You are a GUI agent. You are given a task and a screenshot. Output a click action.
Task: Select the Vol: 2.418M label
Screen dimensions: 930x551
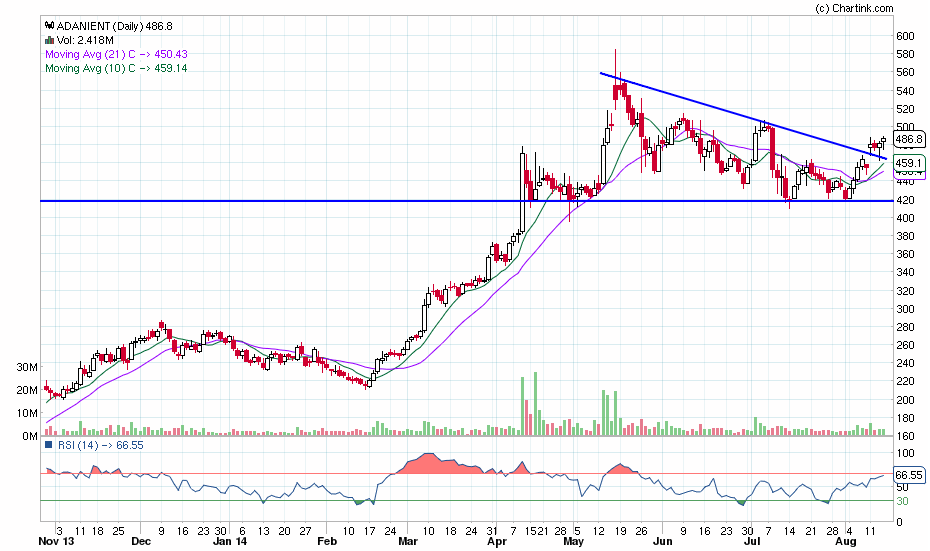click(x=85, y=40)
